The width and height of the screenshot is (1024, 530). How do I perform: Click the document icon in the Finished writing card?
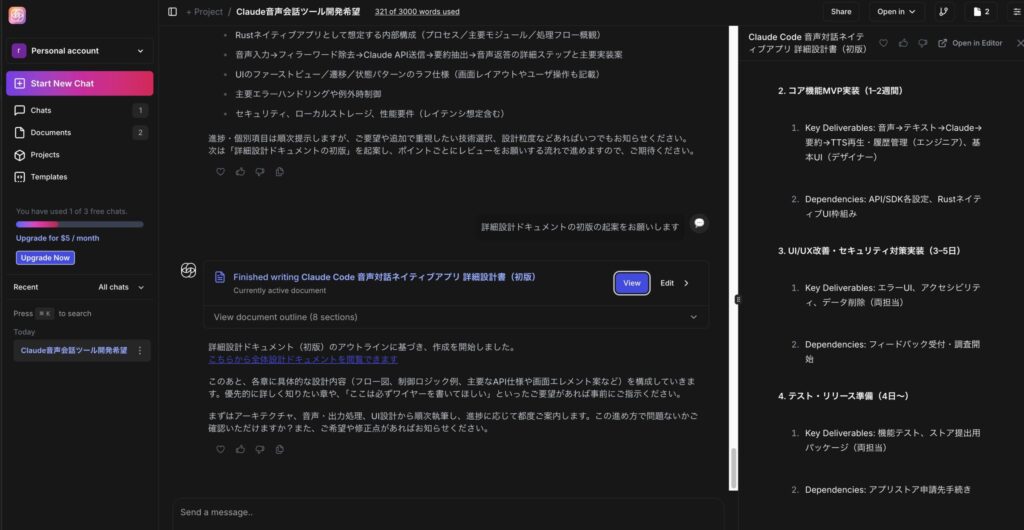[x=220, y=277]
